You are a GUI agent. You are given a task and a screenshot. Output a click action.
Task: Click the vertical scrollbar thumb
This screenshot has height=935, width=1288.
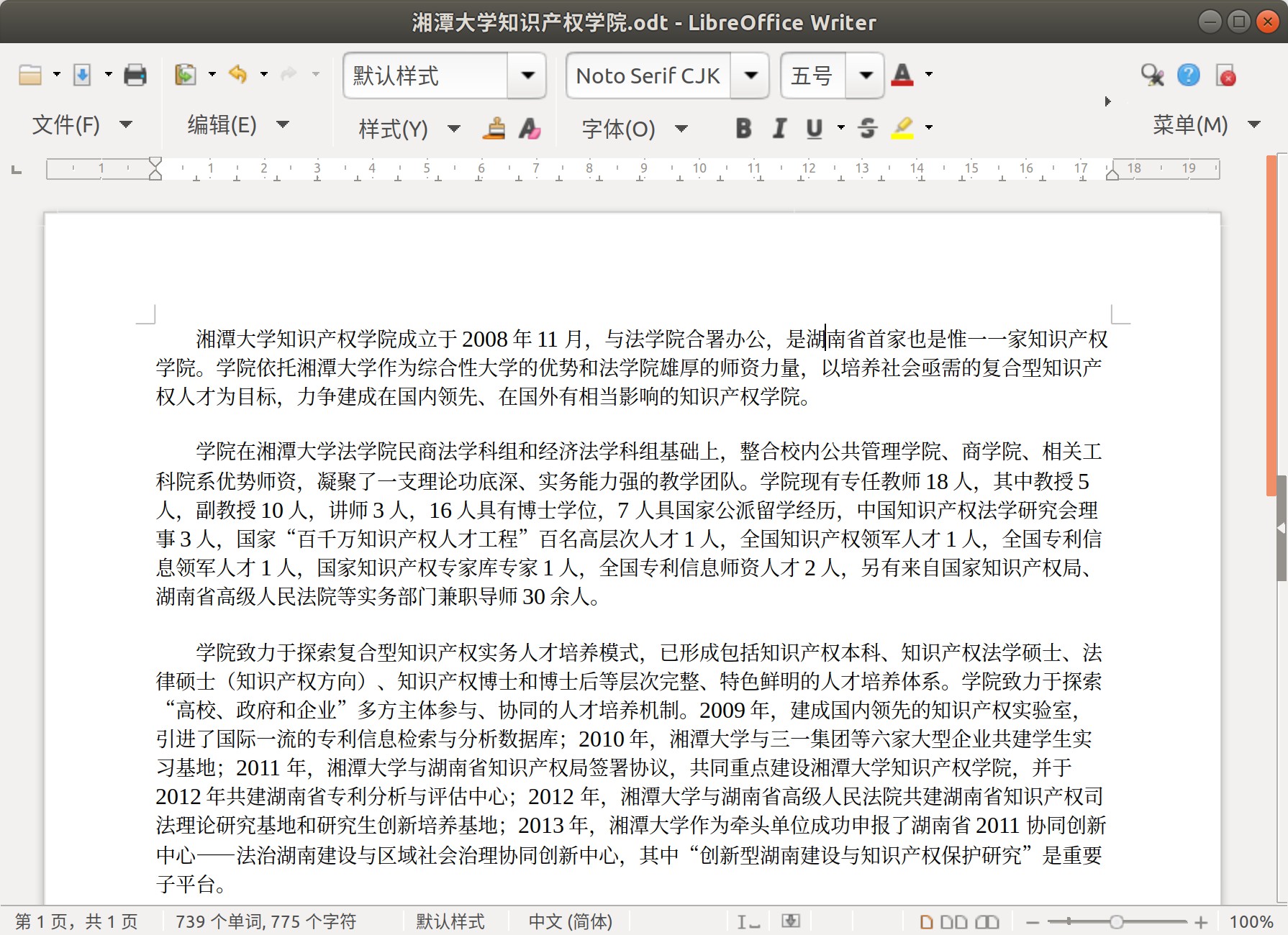pos(1271,326)
